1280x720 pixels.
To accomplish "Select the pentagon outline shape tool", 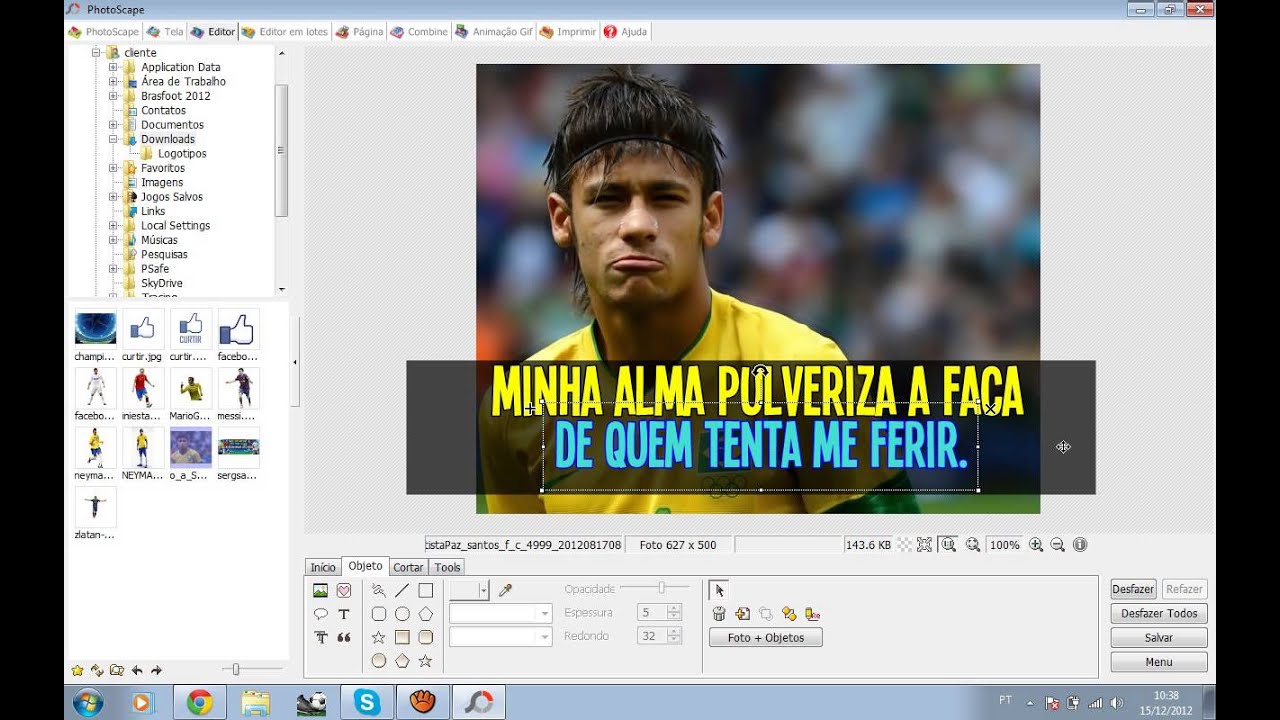I will (425, 614).
